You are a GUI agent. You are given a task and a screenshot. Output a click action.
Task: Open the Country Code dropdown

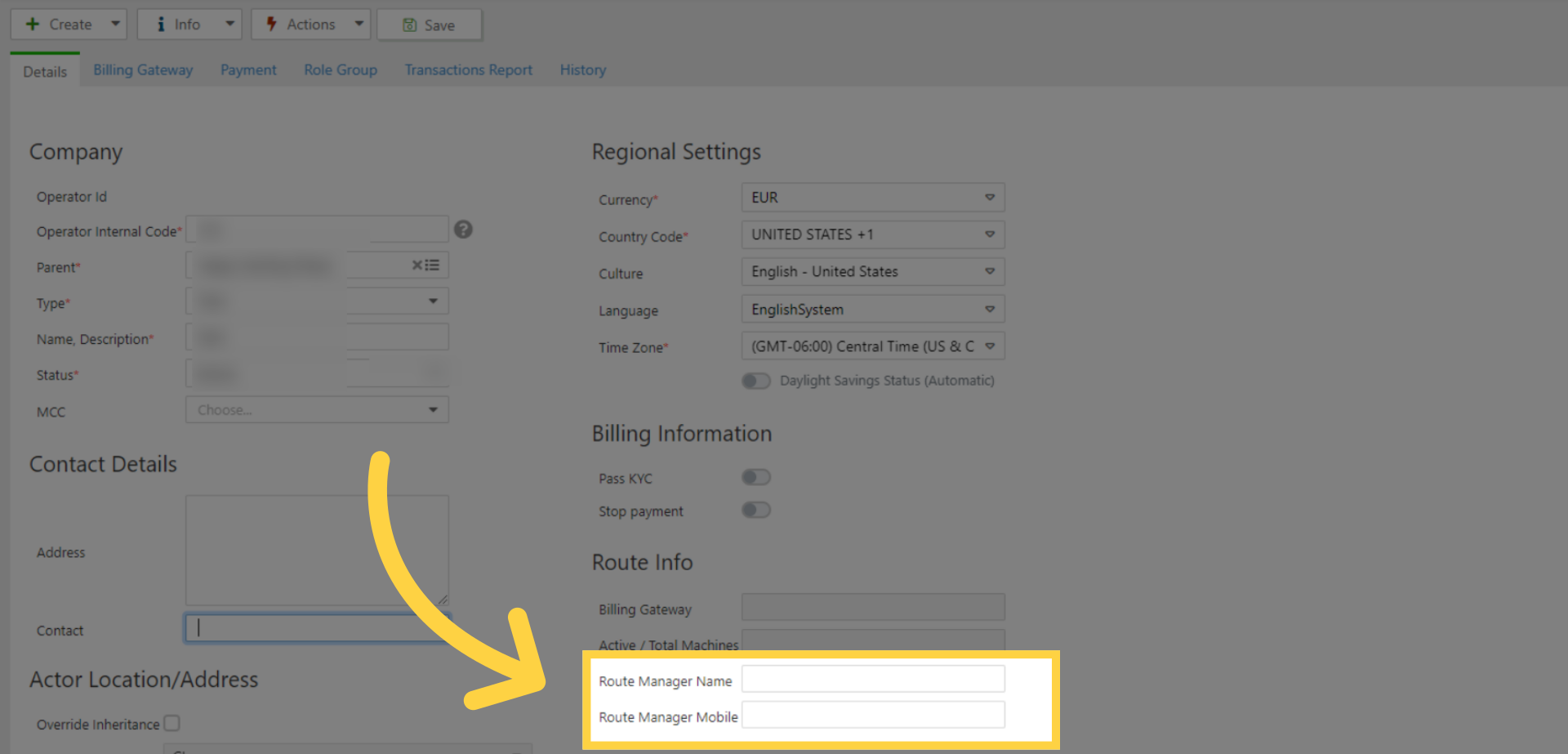pos(873,234)
